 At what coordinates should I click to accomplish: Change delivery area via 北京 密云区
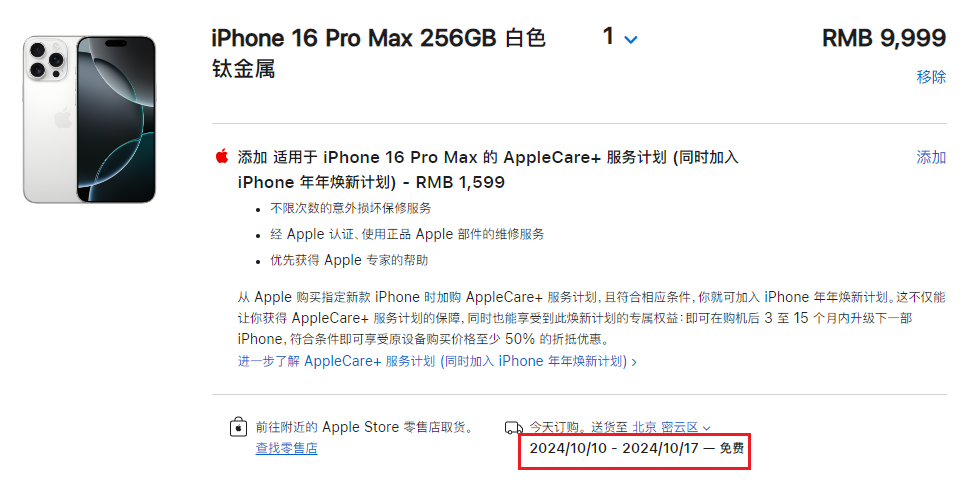pyautogui.click(x=665, y=427)
